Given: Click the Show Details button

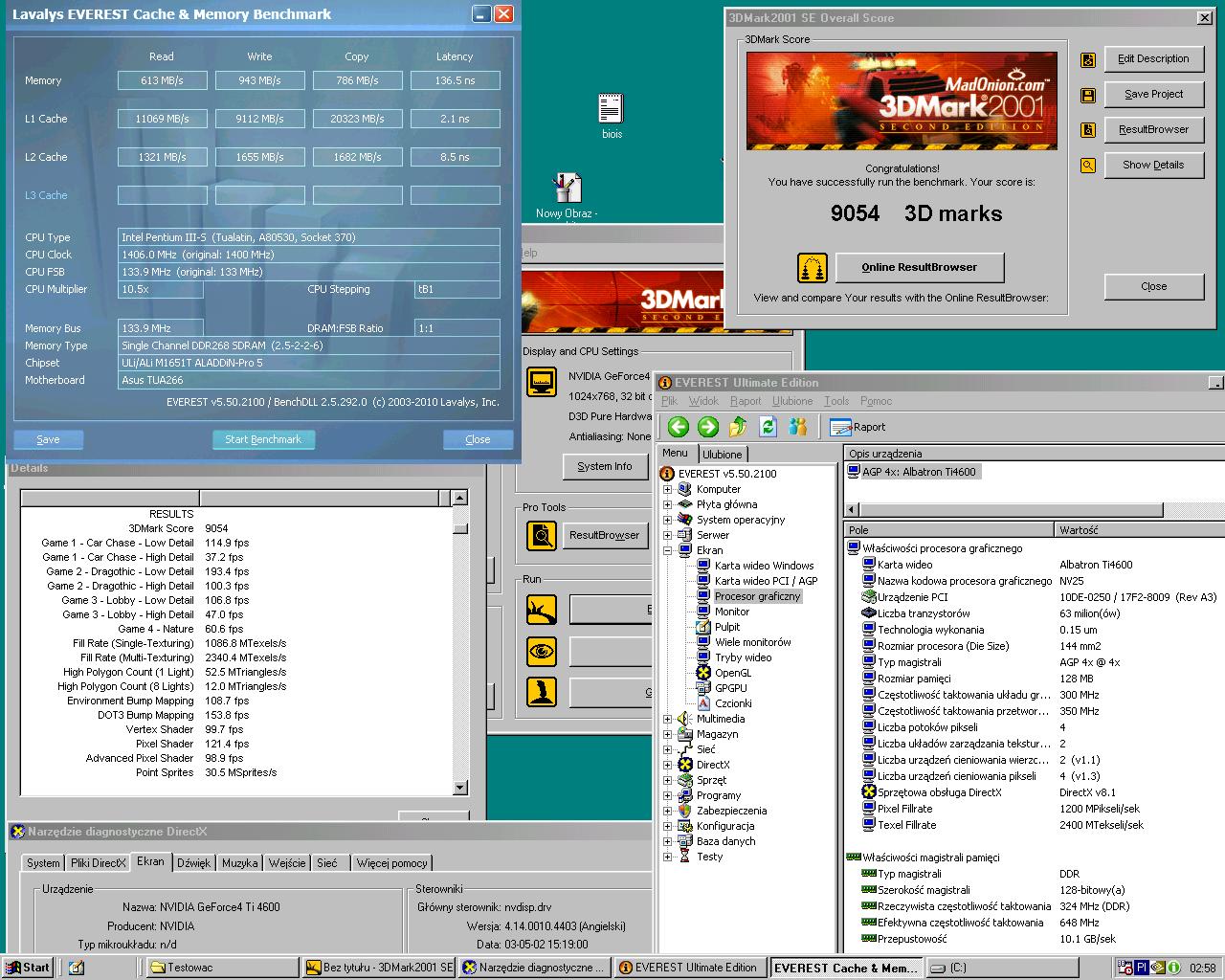Looking at the screenshot, I should [x=1153, y=165].
